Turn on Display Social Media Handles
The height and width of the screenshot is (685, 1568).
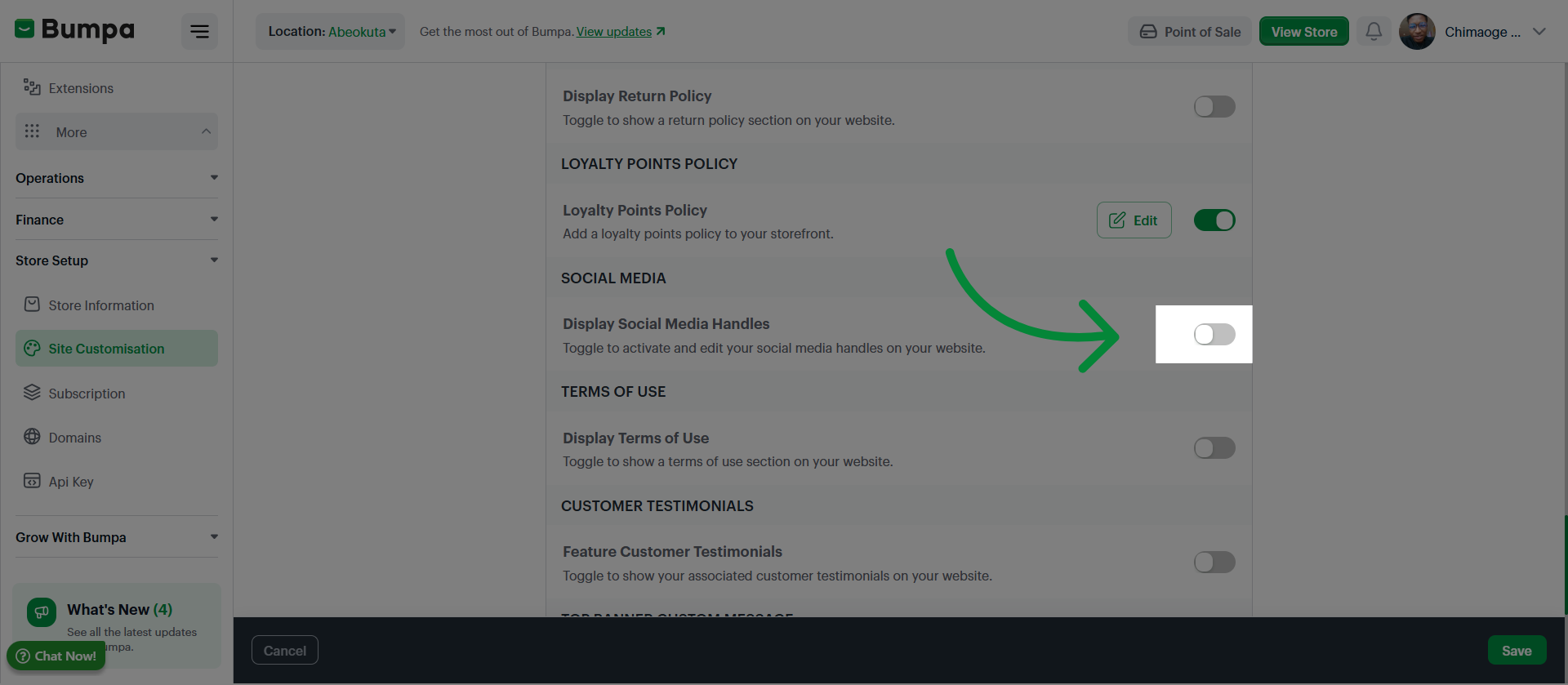point(1214,335)
